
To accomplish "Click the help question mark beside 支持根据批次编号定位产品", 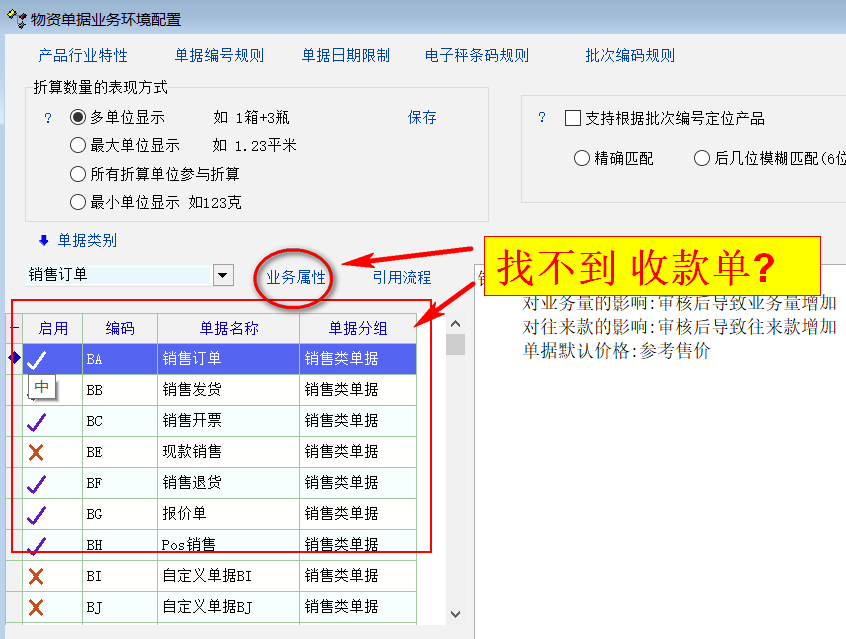I will (x=542, y=118).
